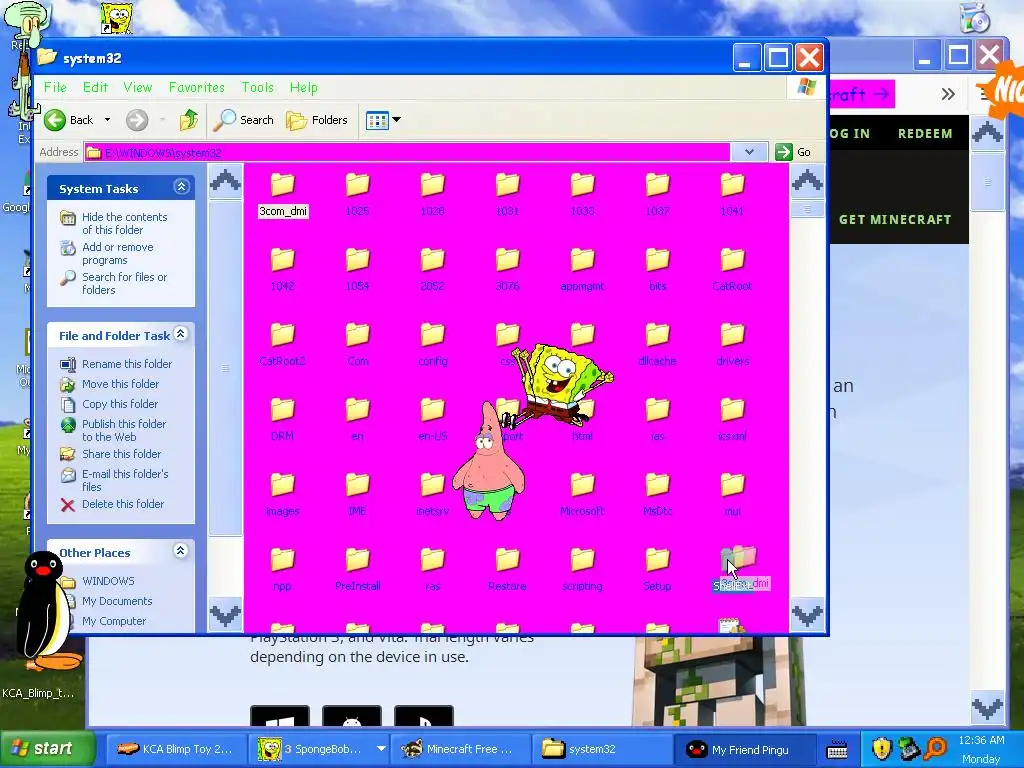Select the 2052 folder

[432, 269]
